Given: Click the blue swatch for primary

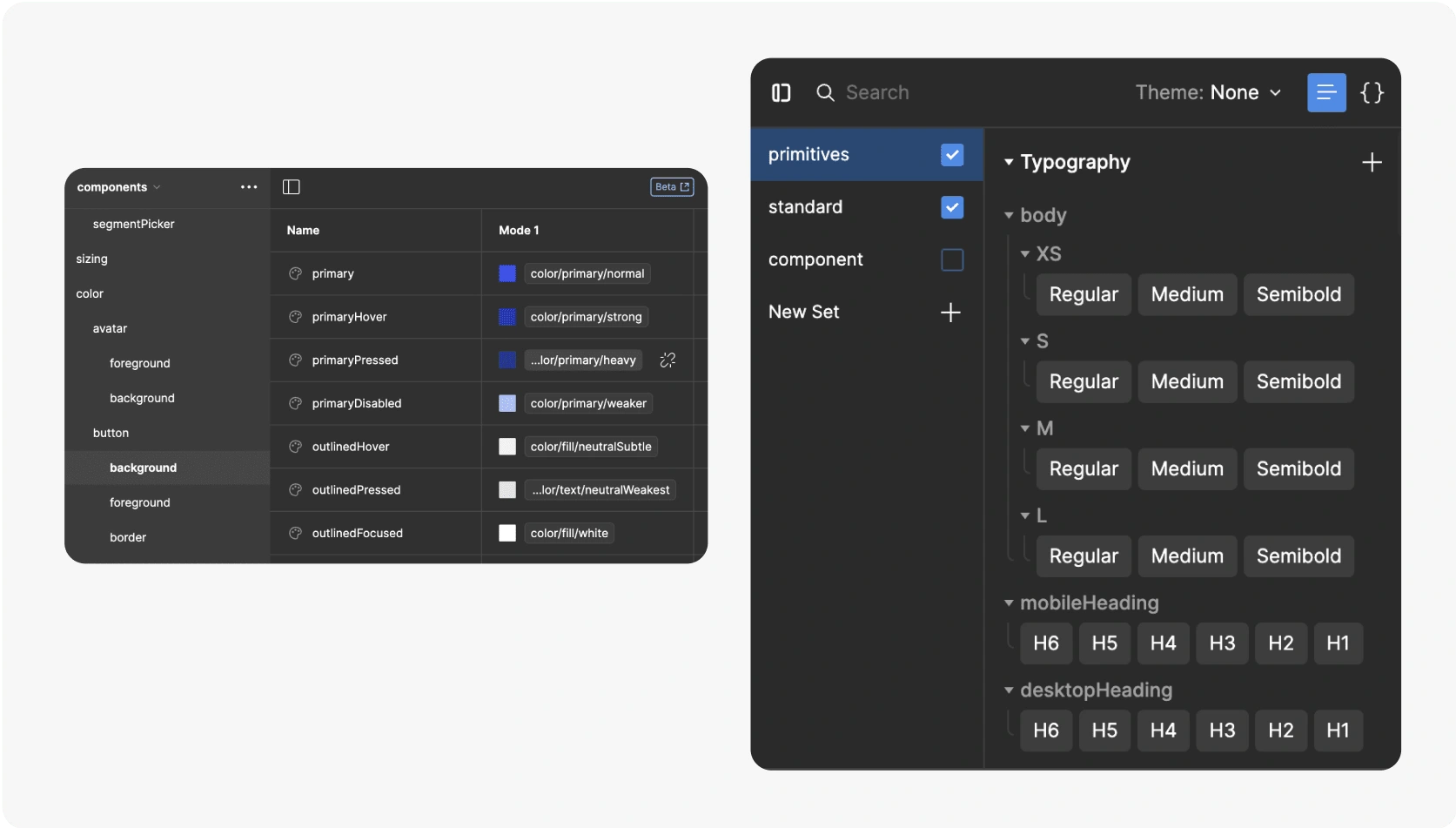Looking at the screenshot, I should click(507, 273).
